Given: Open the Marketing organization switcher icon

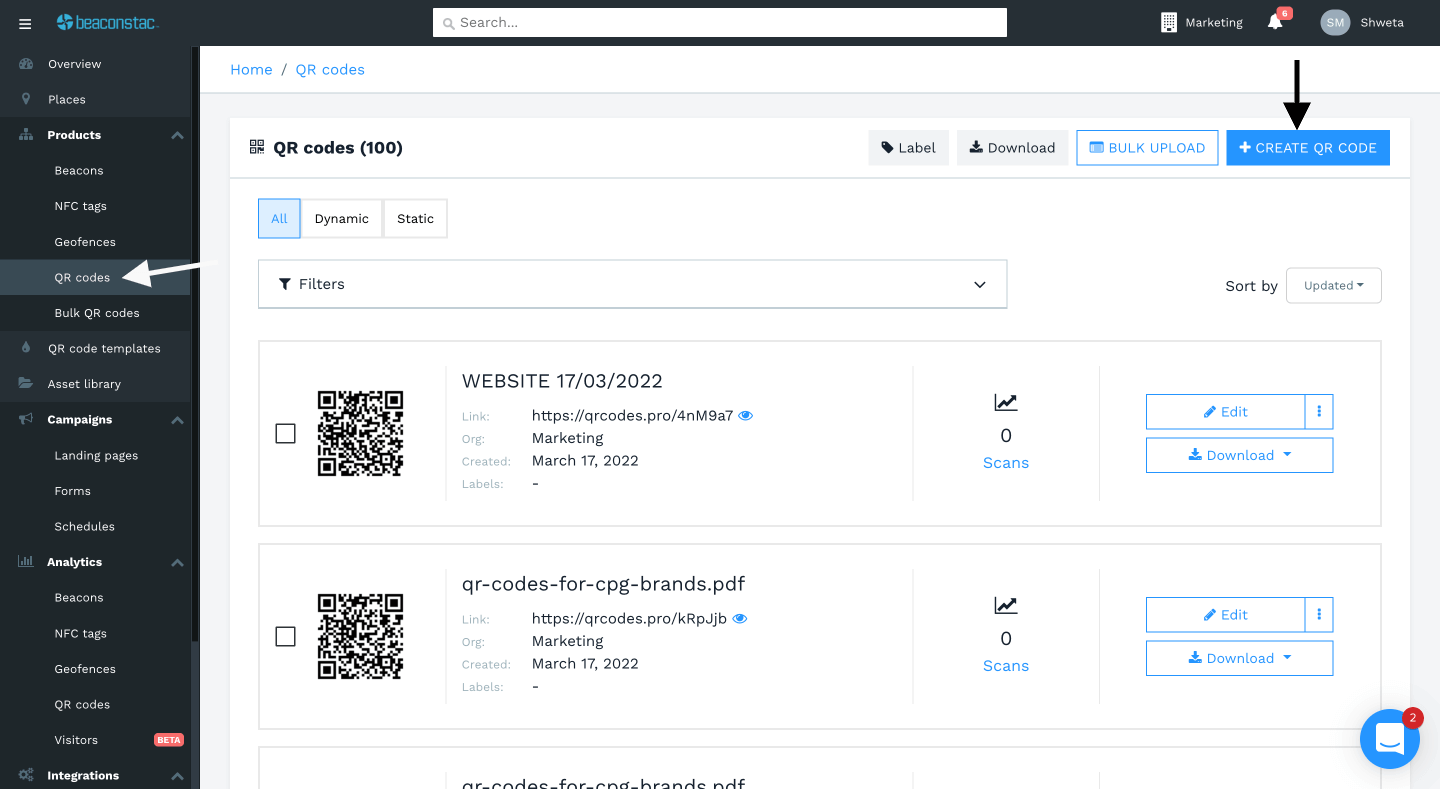Looking at the screenshot, I should [x=1169, y=21].
